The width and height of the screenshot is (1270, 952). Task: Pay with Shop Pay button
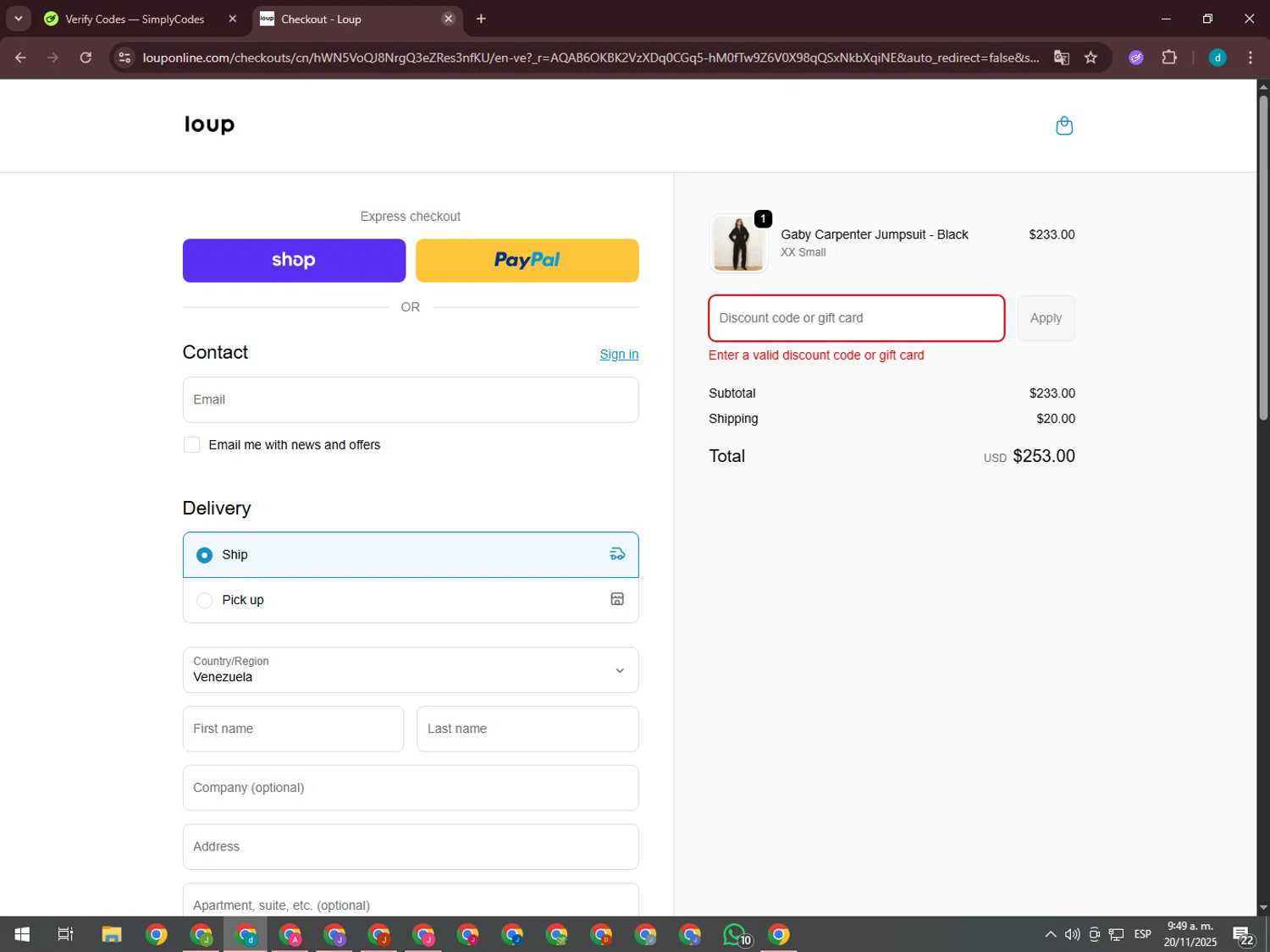[294, 261]
